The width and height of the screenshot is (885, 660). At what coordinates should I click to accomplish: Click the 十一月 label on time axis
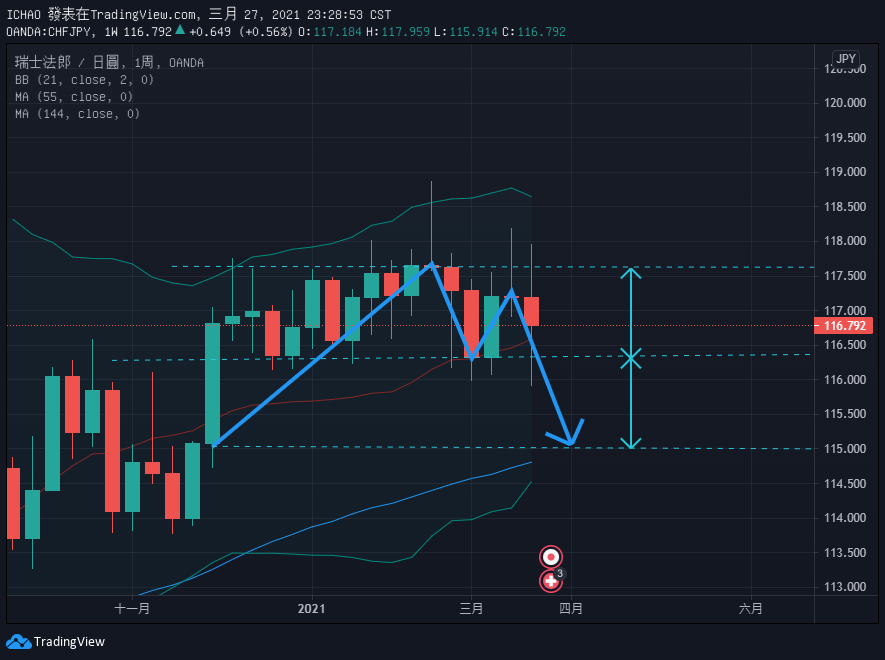pyautogui.click(x=132, y=609)
